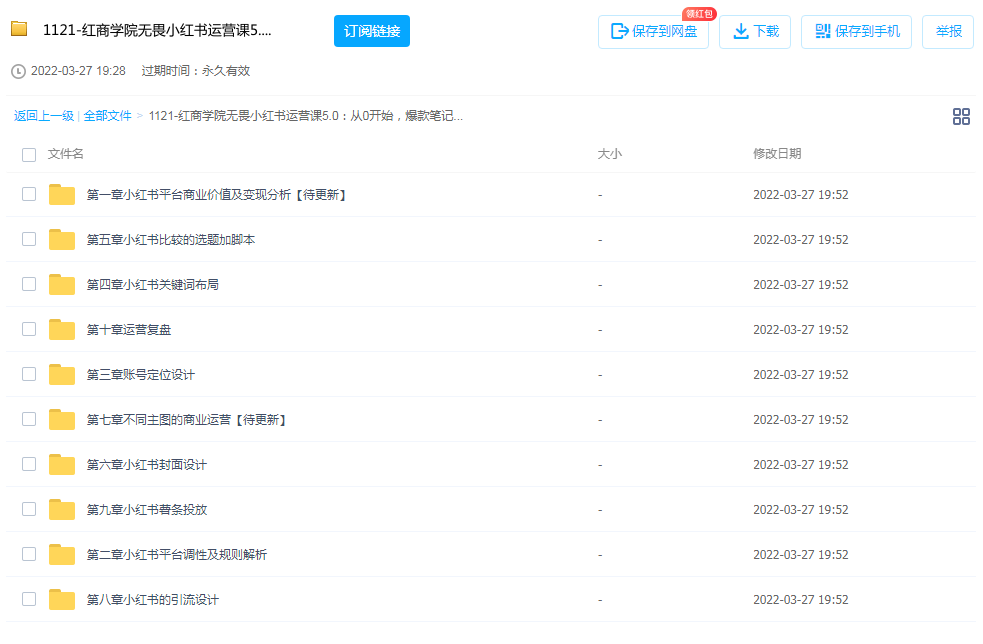The width and height of the screenshot is (983, 644).
Task: Check the box for 第六章小红书封面设计
Action: click(29, 464)
